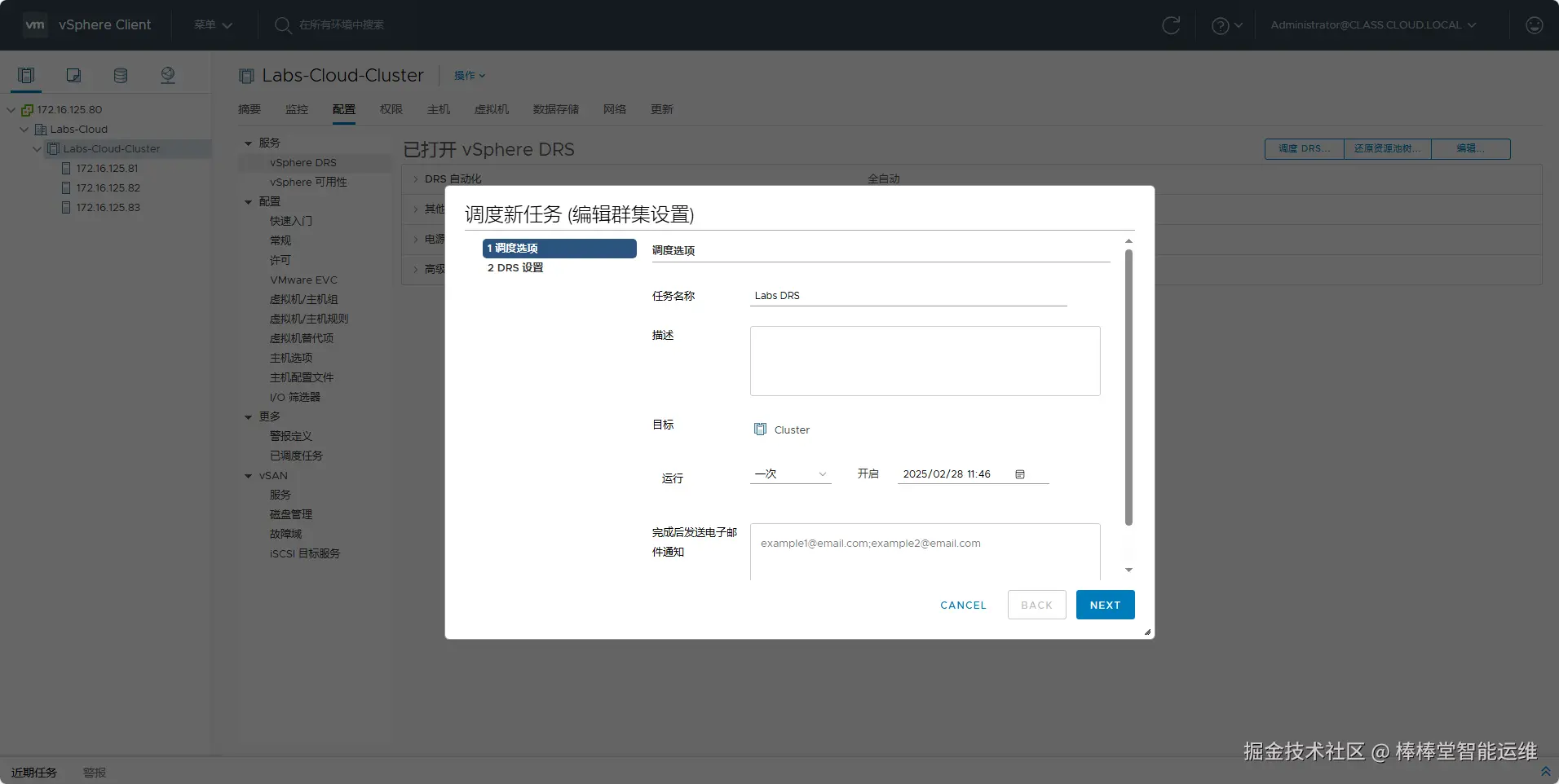This screenshot has height=784, width=1559.
Task: Click host icon for 172.16.125.83
Action: [x=66, y=208]
